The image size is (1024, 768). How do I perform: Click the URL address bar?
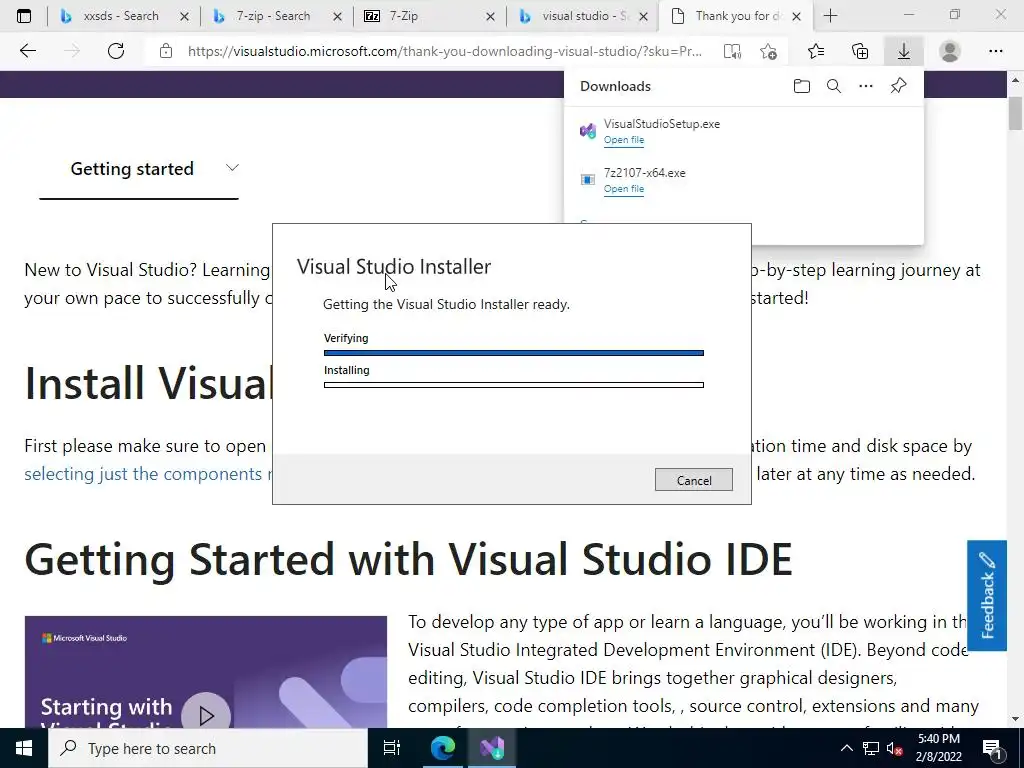(444, 51)
